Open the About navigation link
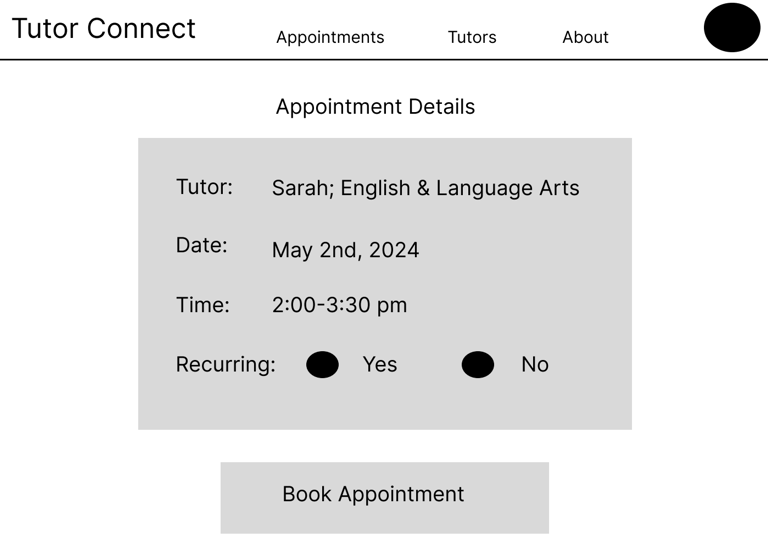The width and height of the screenshot is (768, 554). [585, 37]
